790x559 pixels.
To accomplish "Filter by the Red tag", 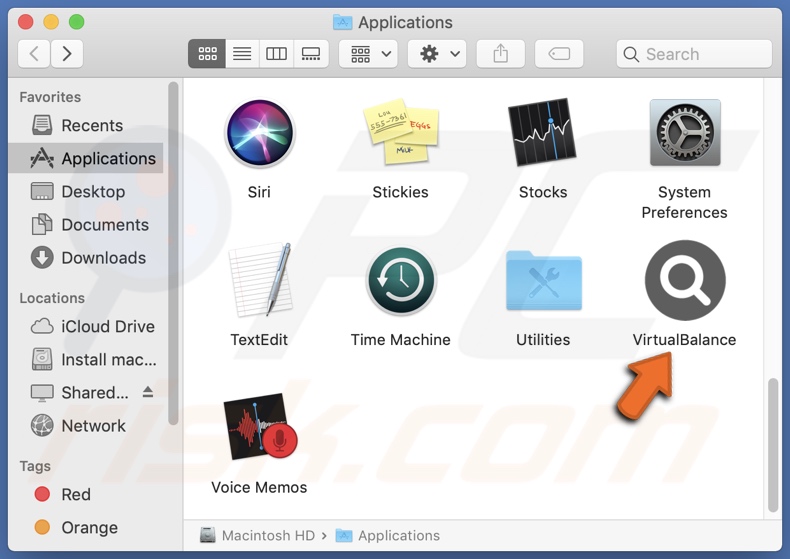I will point(86,494).
